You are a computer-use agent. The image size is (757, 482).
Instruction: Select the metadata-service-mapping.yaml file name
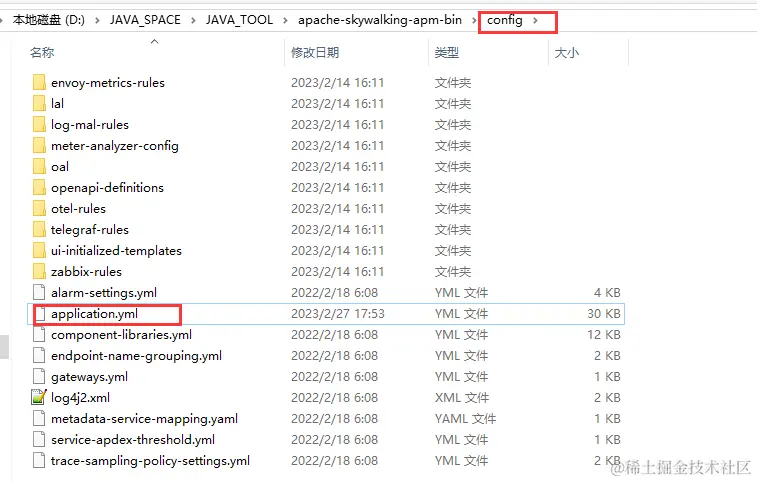coord(144,419)
